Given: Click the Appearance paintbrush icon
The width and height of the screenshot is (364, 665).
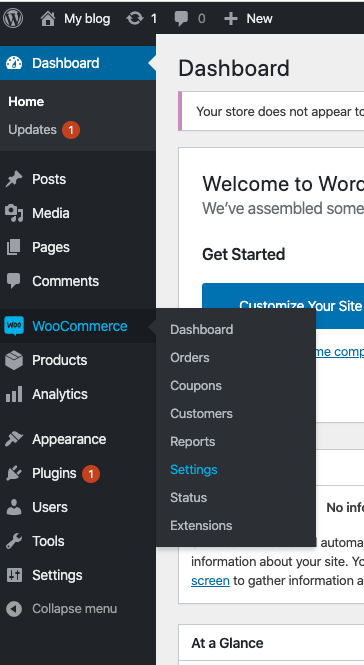Looking at the screenshot, I should point(14,439).
